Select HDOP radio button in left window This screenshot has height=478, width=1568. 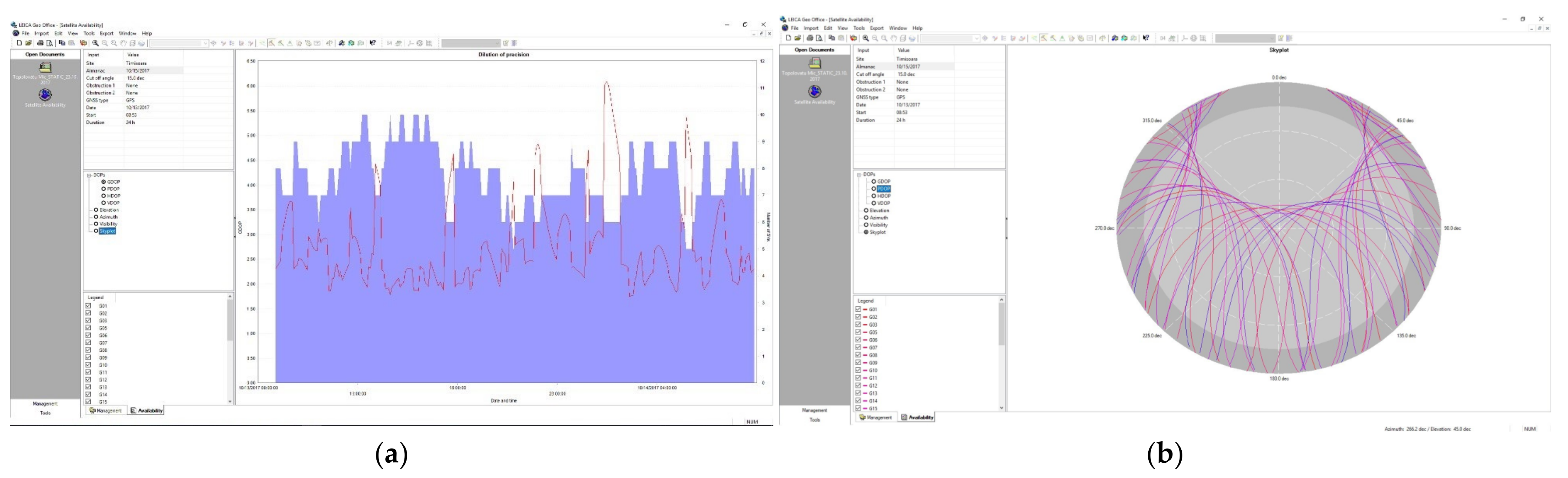tap(104, 196)
